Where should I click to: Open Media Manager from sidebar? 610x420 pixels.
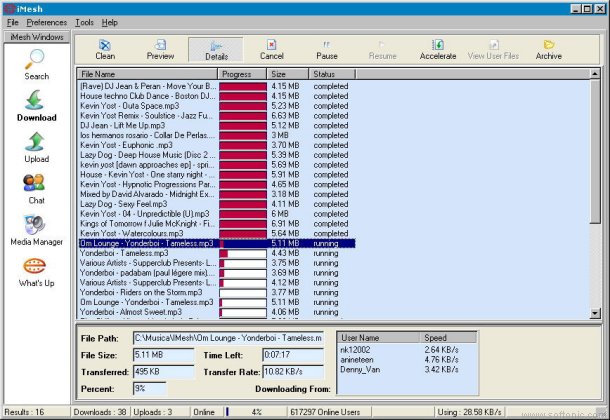37,230
